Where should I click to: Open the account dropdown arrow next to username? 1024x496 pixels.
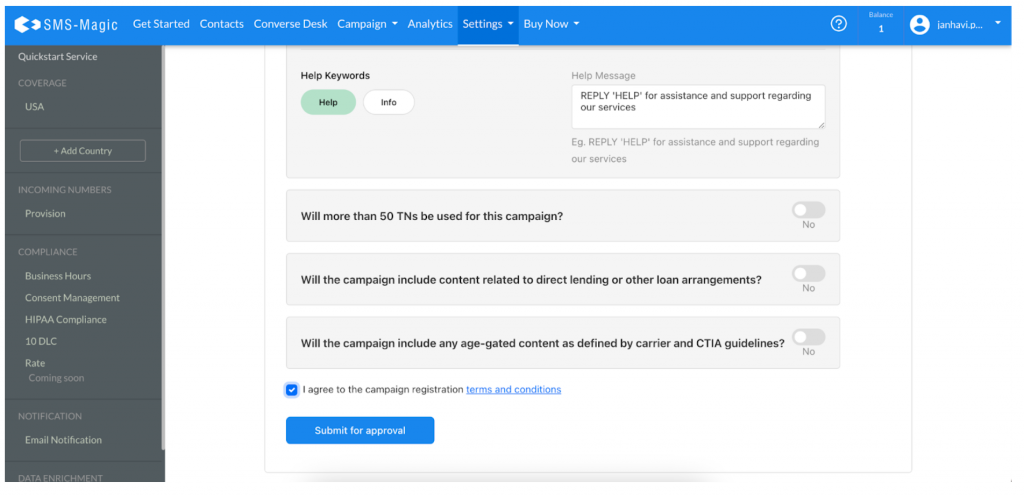(997, 24)
